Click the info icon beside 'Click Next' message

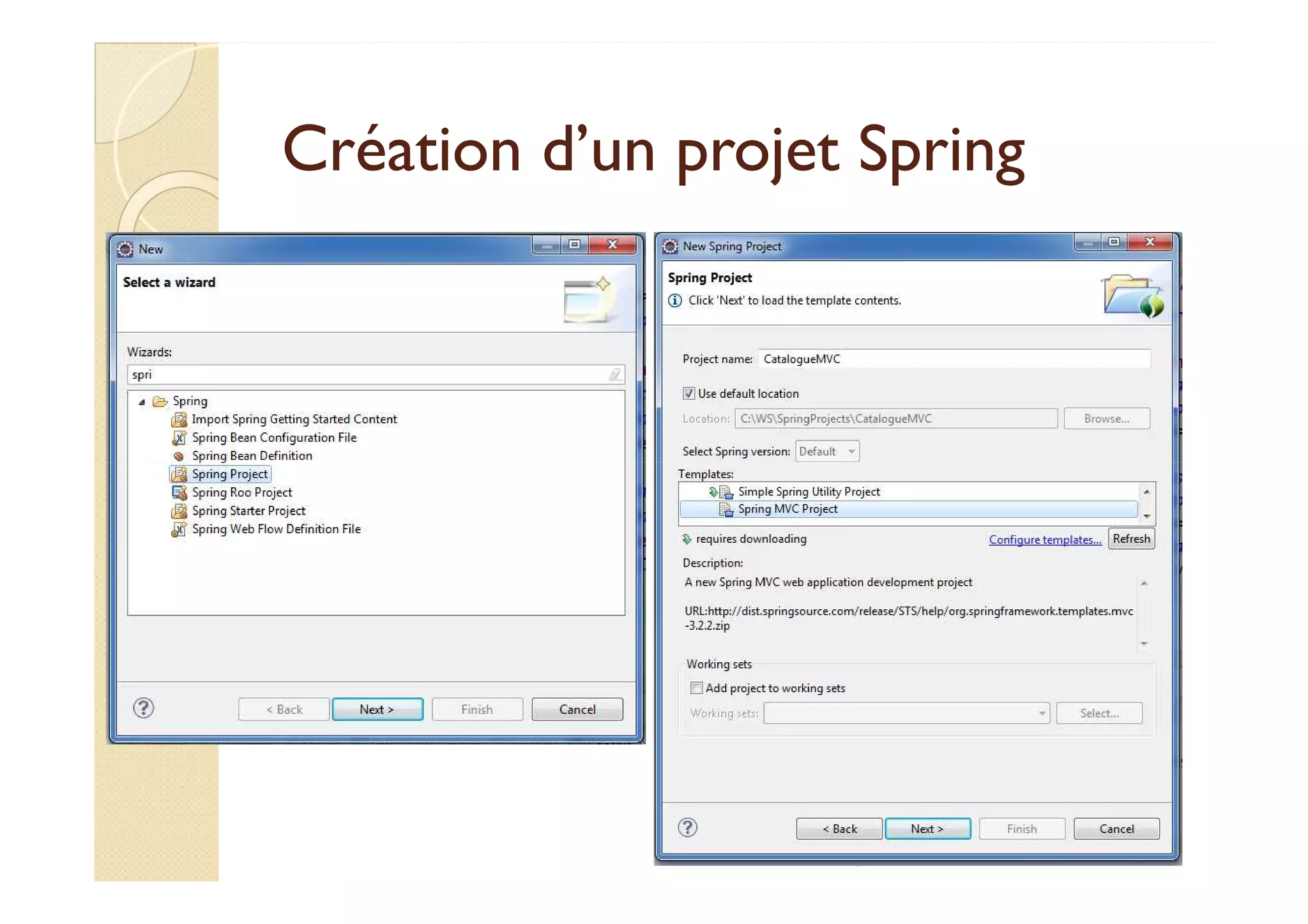pos(674,300)
